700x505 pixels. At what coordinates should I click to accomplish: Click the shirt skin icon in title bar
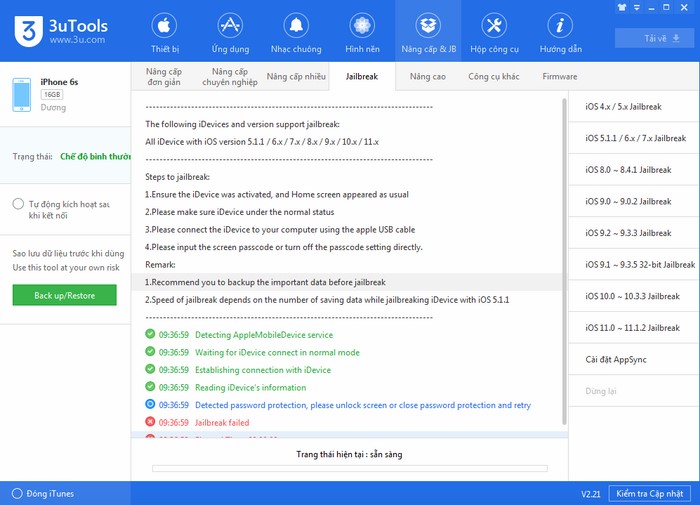[621, 7]
